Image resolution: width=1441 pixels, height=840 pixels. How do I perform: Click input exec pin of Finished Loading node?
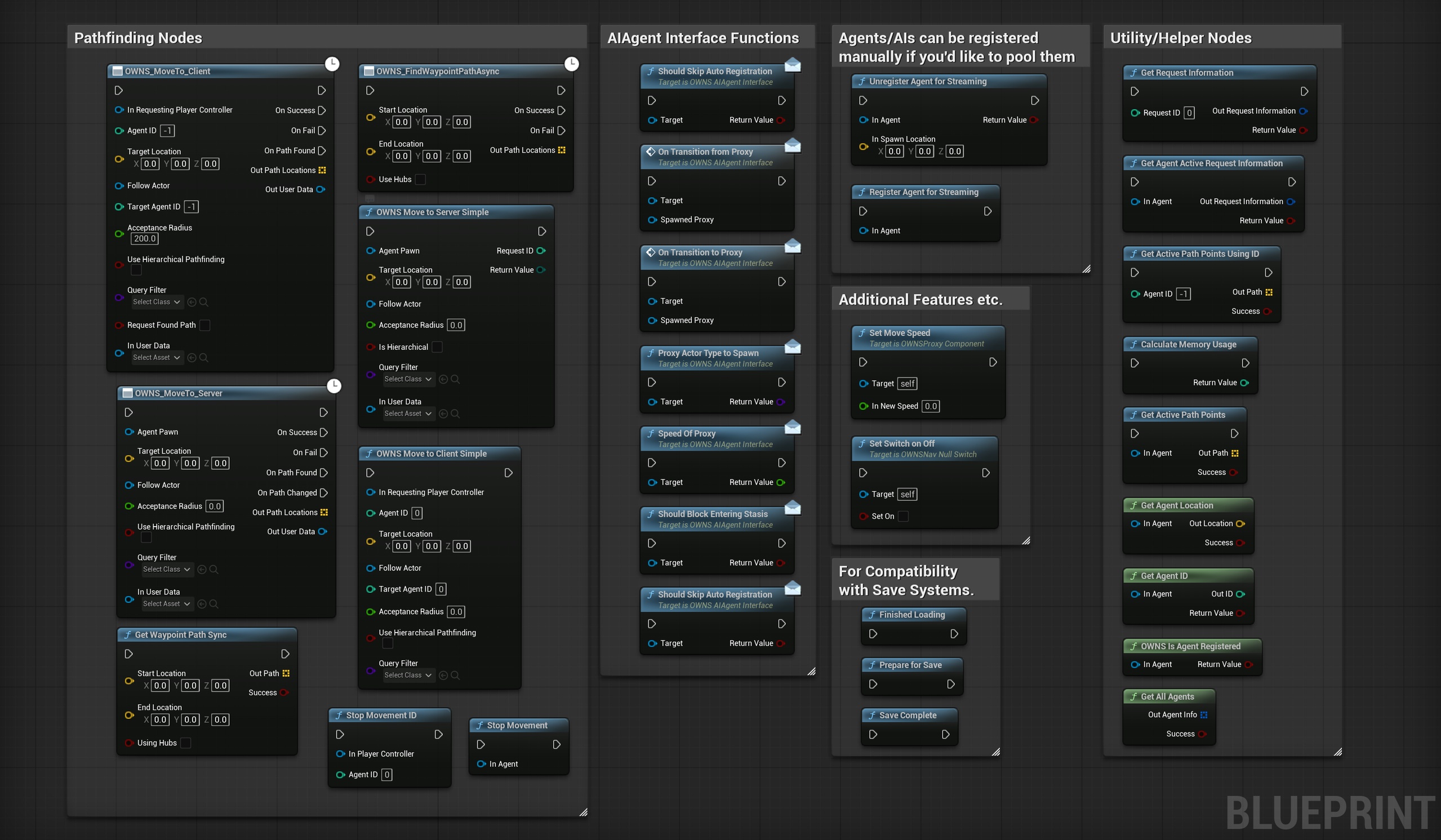[873, 634]
